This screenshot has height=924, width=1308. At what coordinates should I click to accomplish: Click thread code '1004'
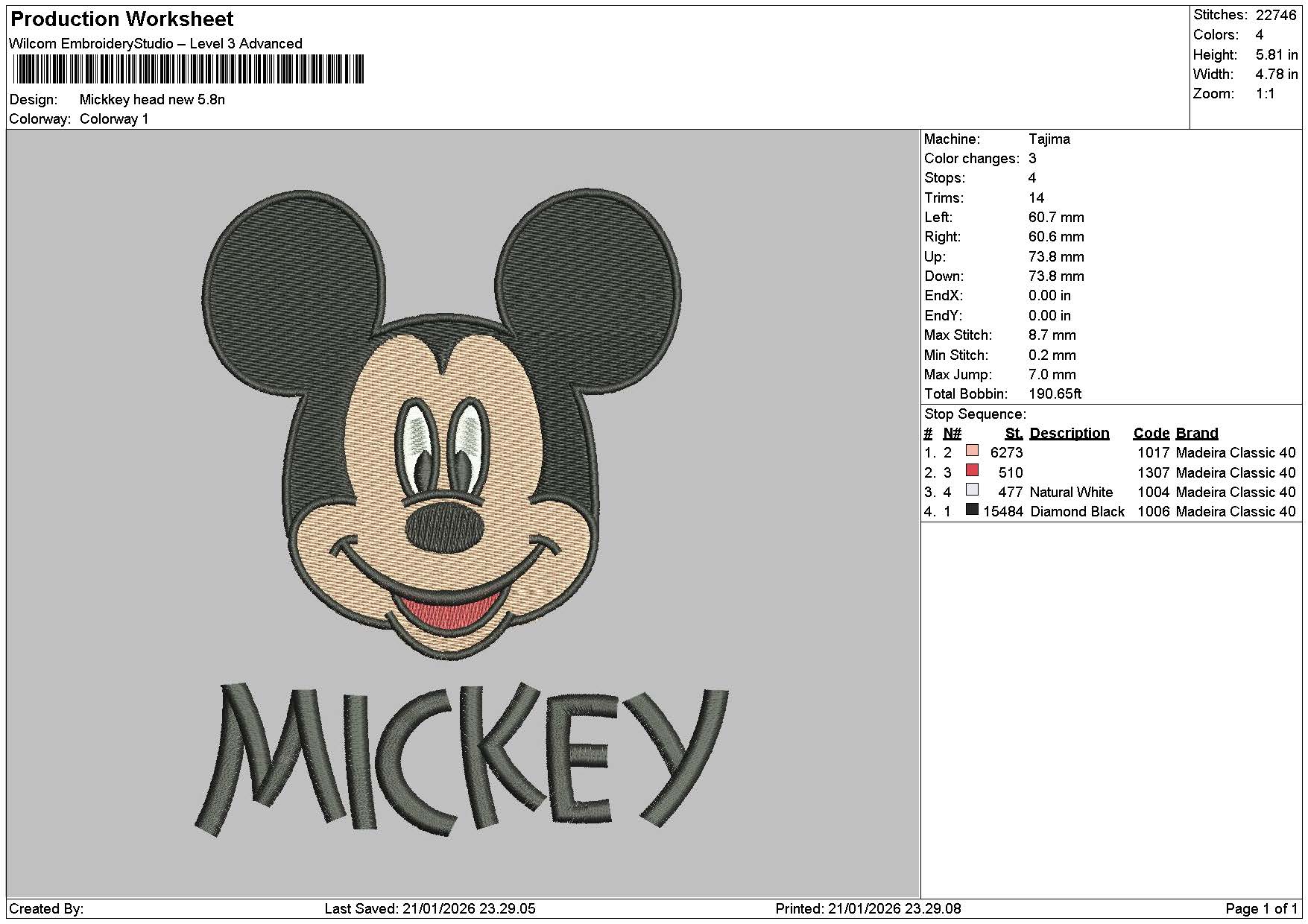(1153, 492)
